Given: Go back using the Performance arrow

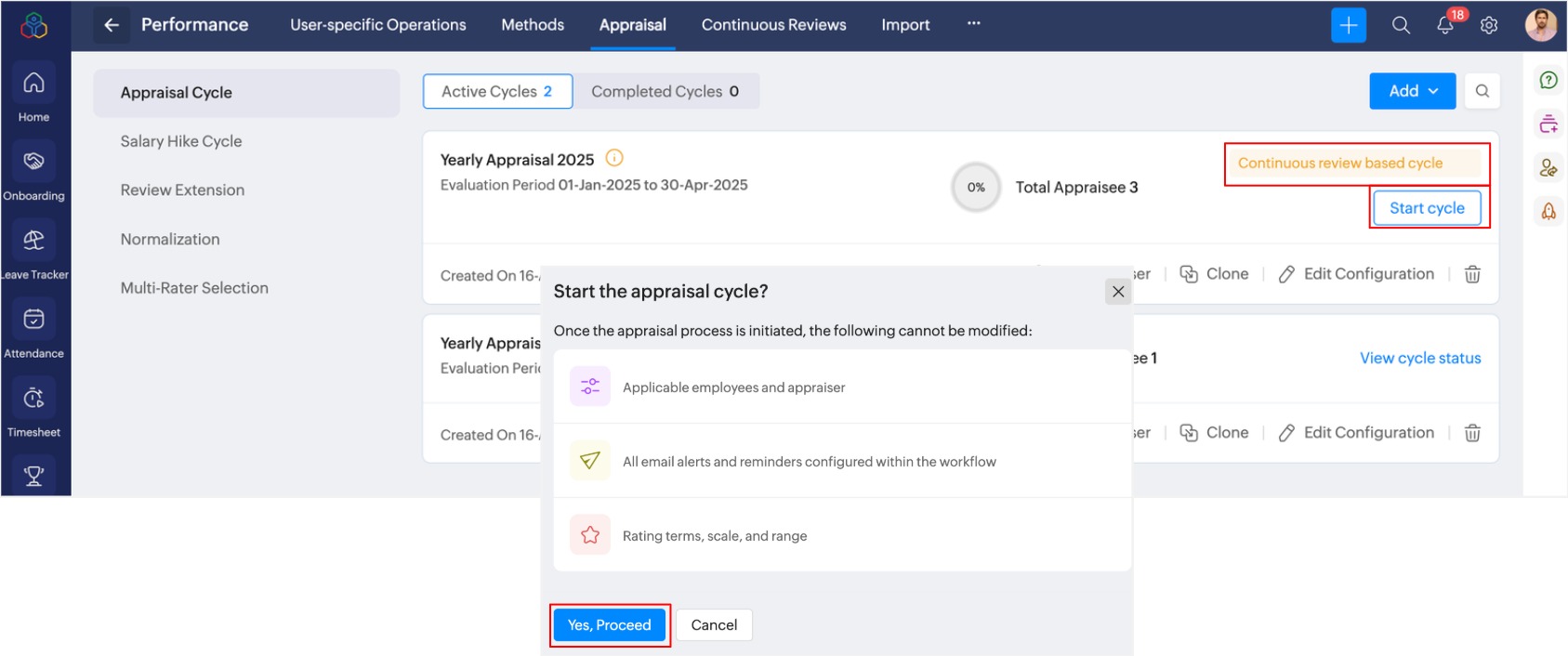Looking at the screenshot, I should (x=112, y=25).
